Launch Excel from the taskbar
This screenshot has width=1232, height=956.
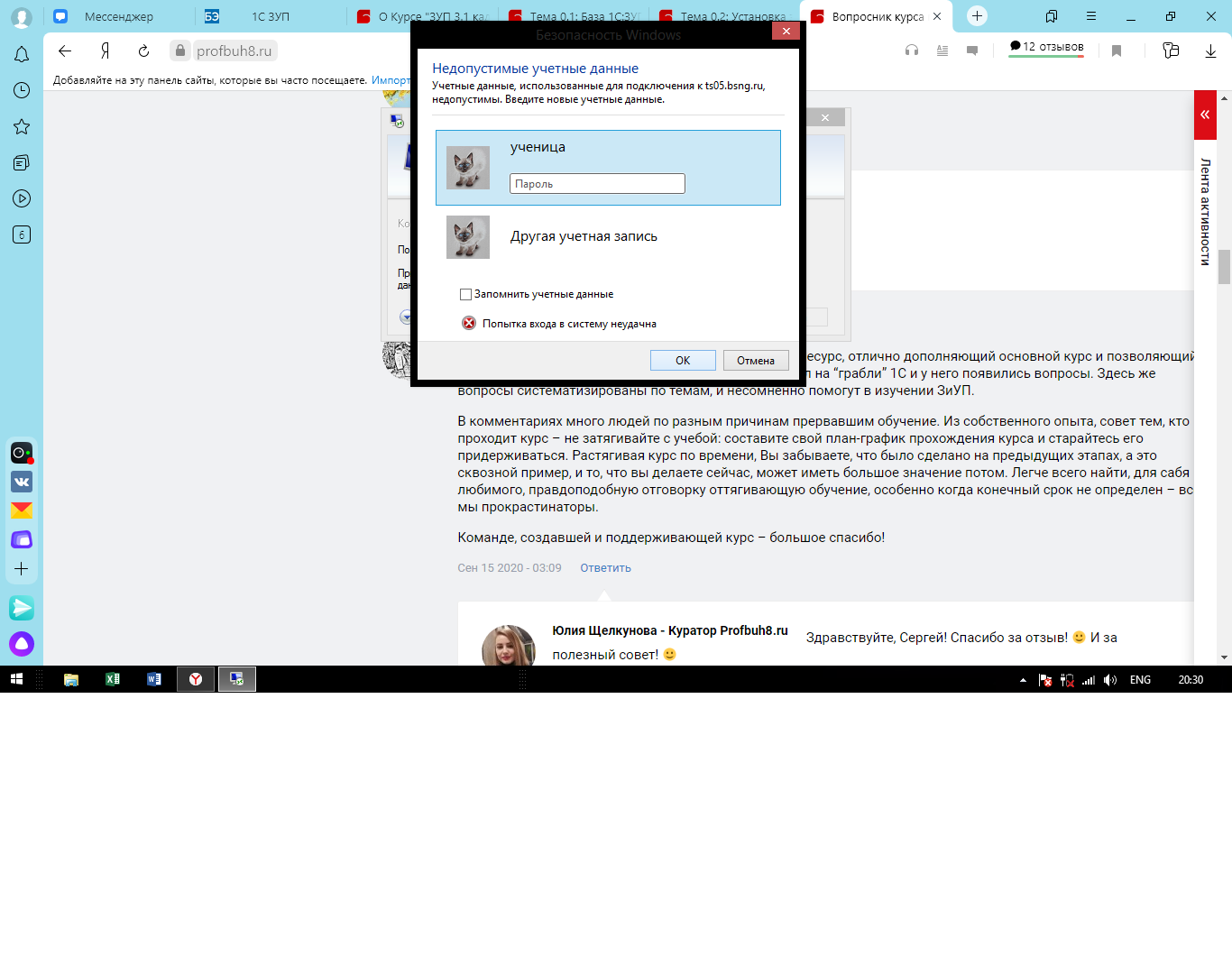coord(113,679)
